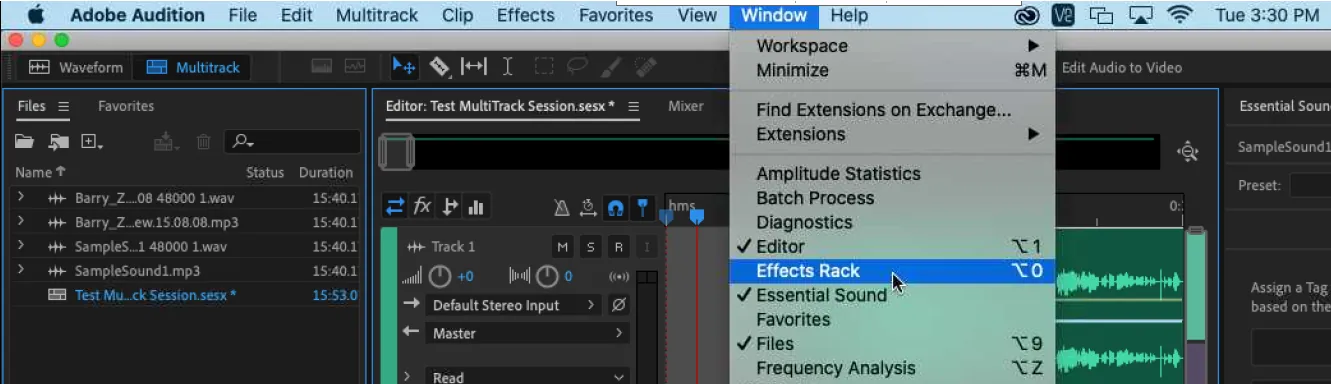The image size is (1331, 384).
Task: Select the Time Selection tool
Action: click(x=508, y=67)
